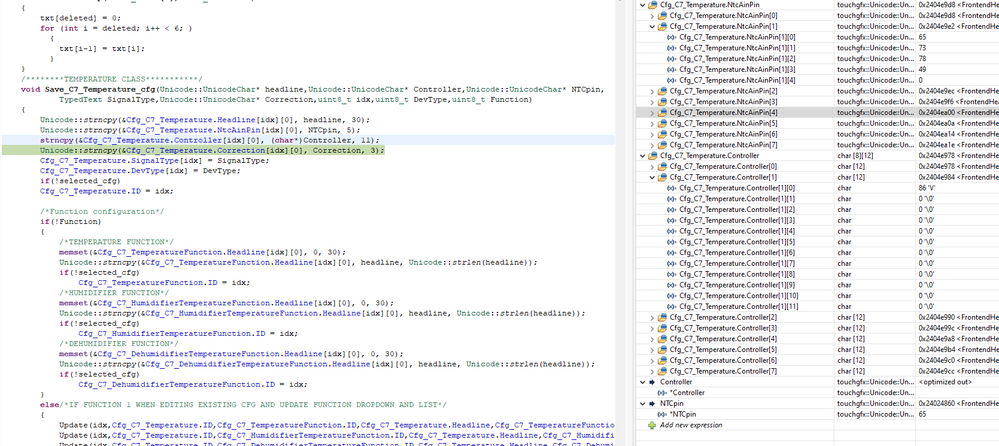Click the green highlighted Correction strncpy line

[x=212, y=150]
